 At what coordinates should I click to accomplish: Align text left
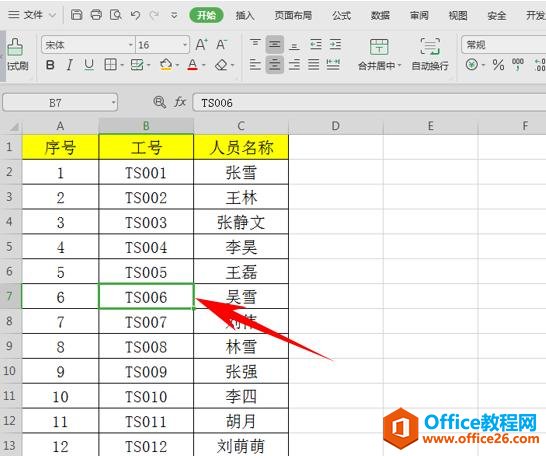[255, 65]
